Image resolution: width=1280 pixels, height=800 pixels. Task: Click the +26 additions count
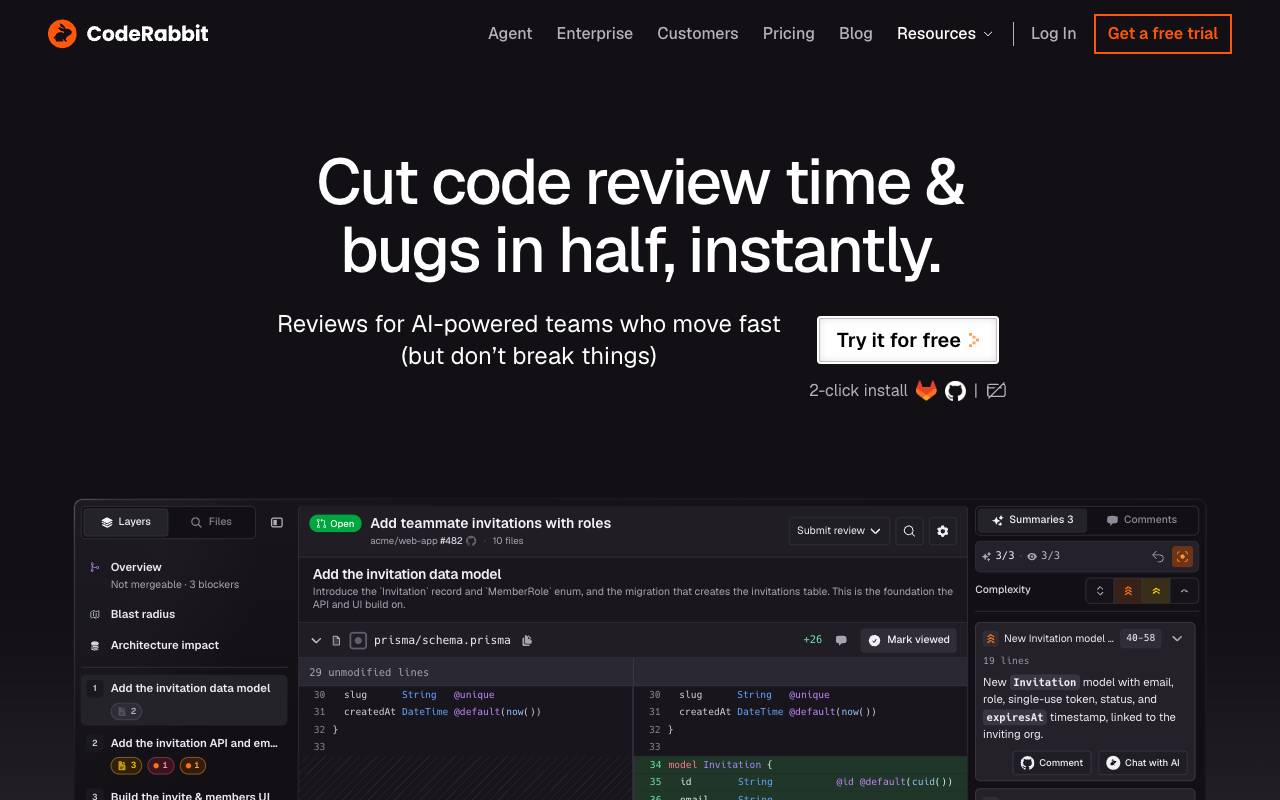(x=812, y=640)
